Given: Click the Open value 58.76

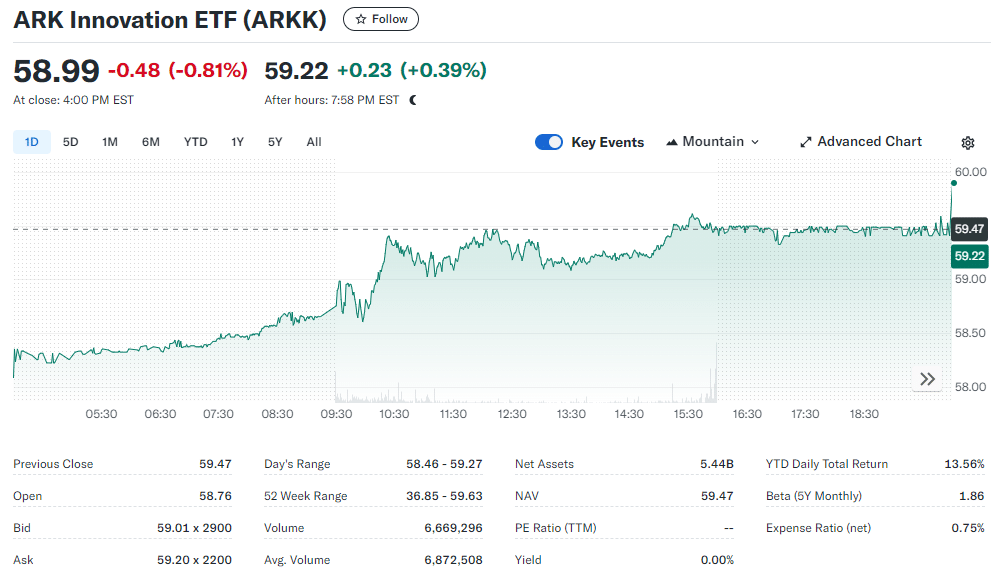Looking at the screenshot, I should [216, 496].
